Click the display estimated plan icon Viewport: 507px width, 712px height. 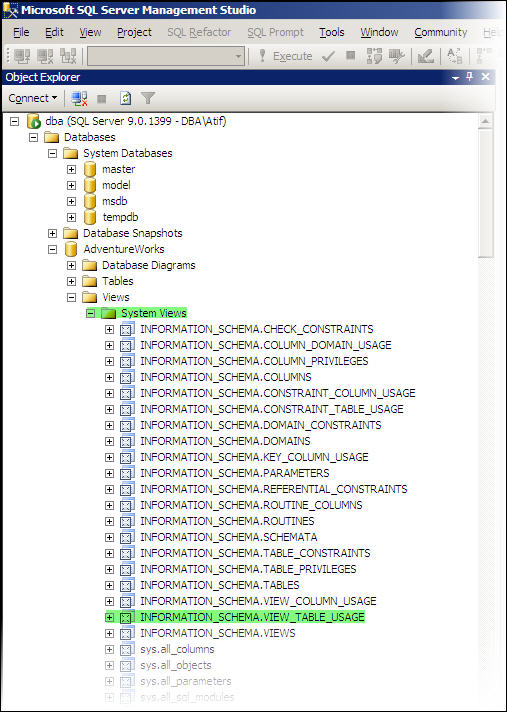tap(374, 56)
